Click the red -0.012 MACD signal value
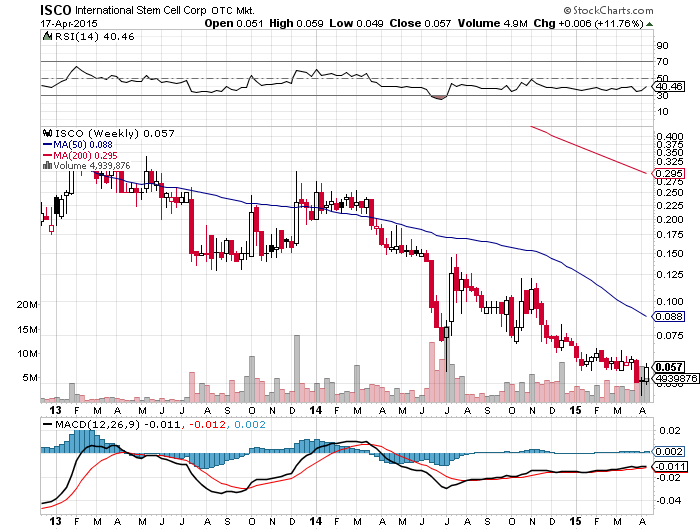 coord(208,424)
